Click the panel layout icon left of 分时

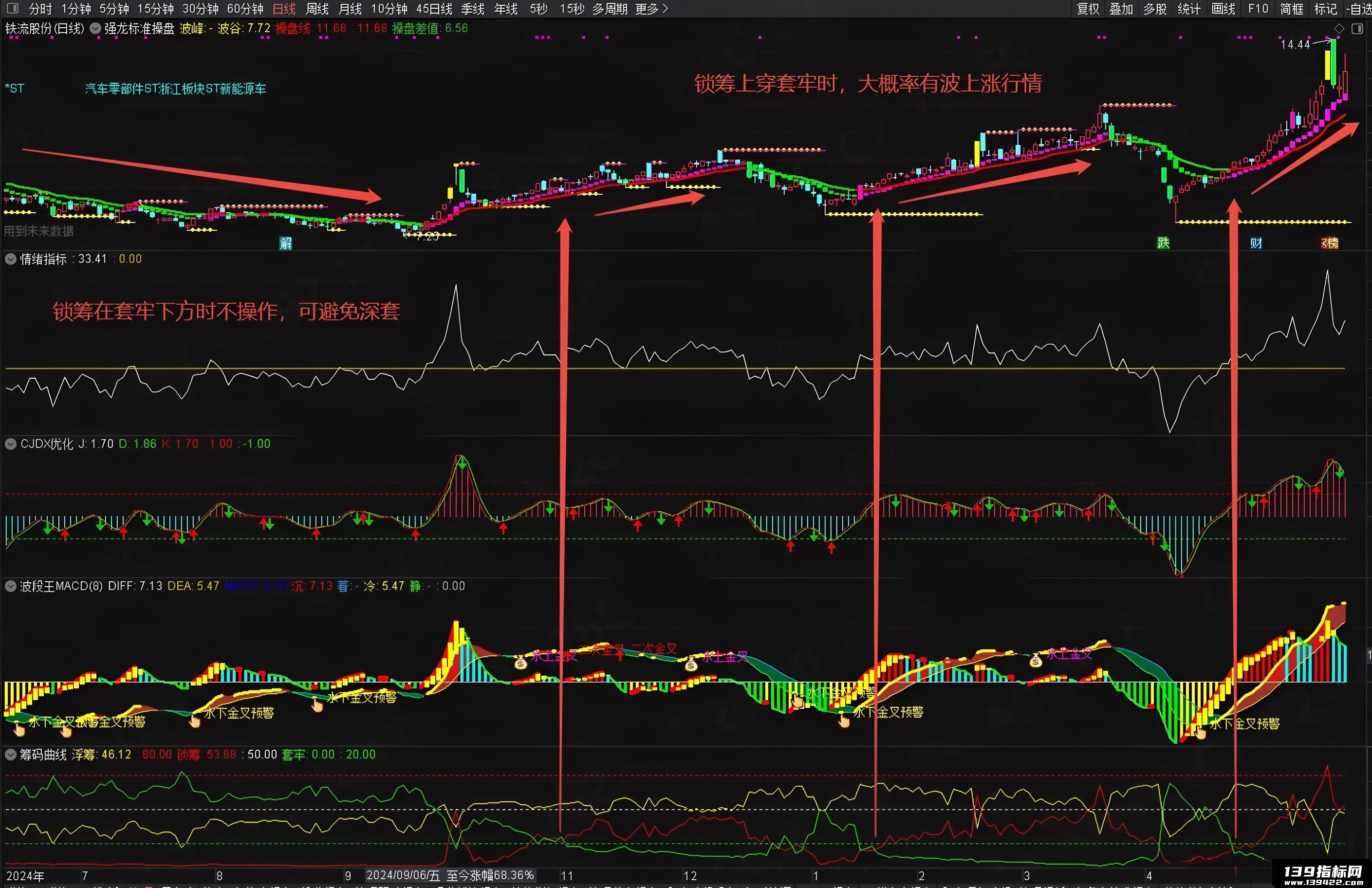coord(13,9)
